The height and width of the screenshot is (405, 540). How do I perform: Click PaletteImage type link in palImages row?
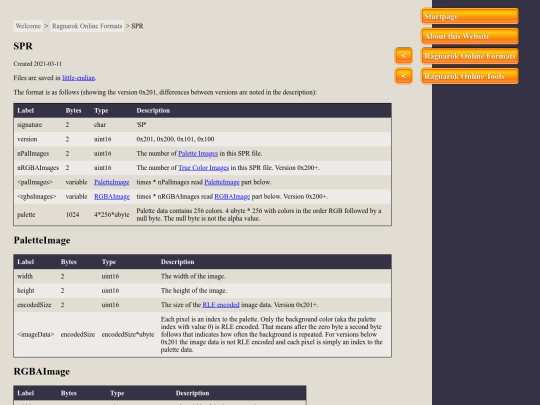(x=112, y=182)
